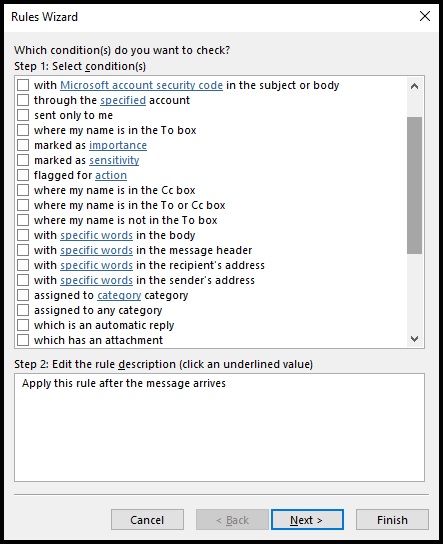Enable 'which has an attachment' checkbox
This screenshot has height=544, width=443.
coord(23,340)
